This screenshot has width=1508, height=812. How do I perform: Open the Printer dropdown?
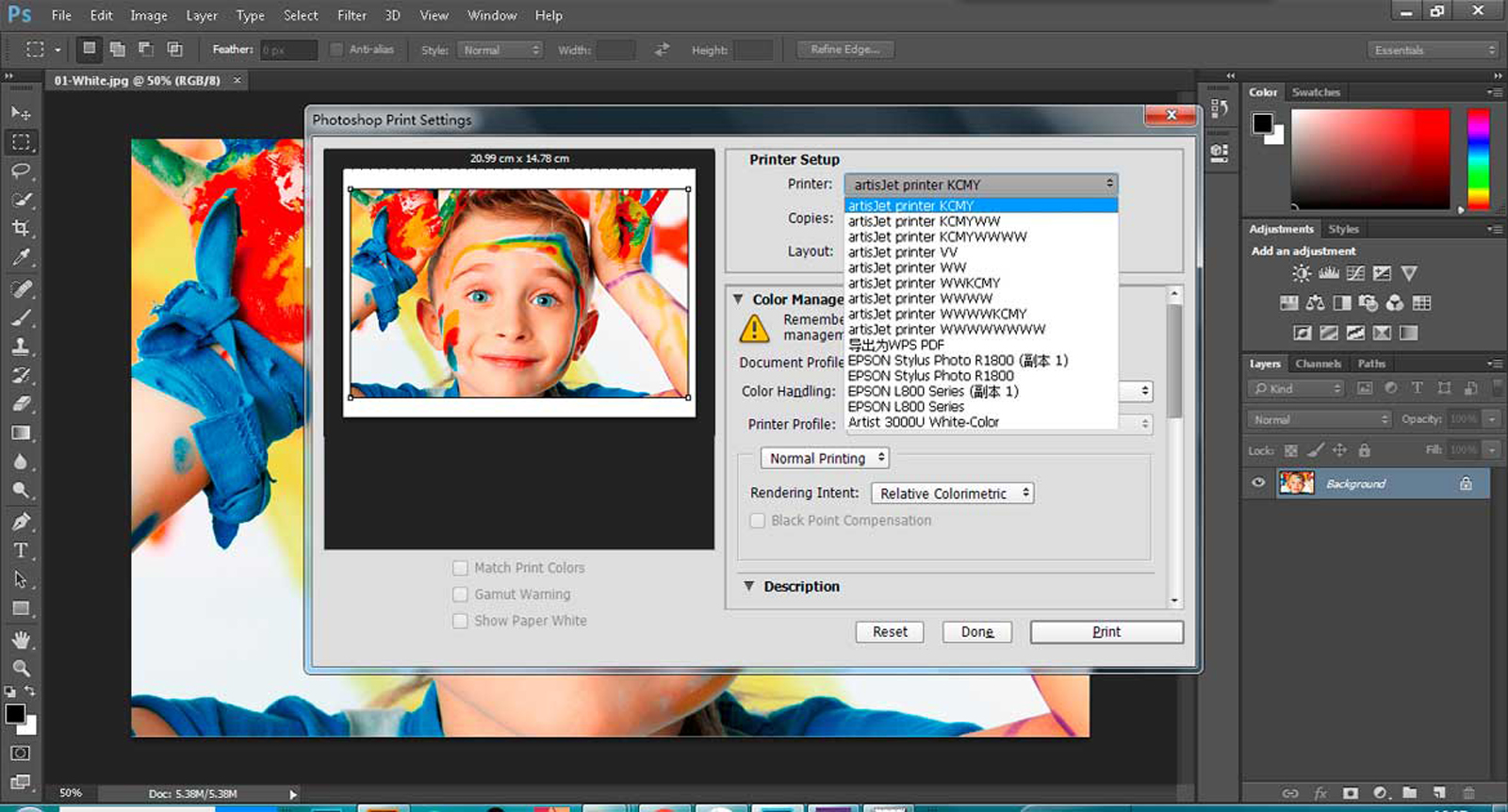point(981,184)
